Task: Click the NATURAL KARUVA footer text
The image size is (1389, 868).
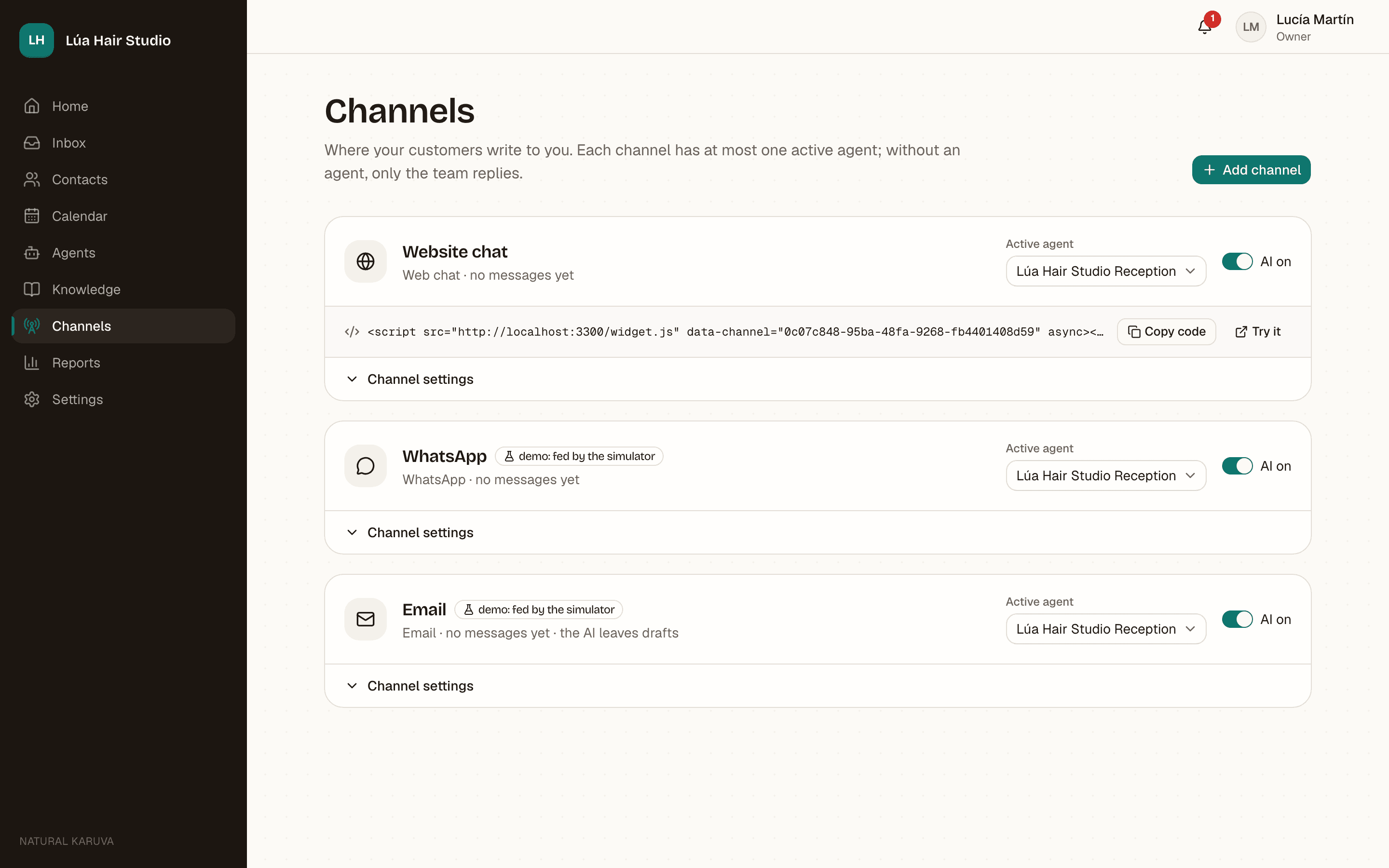Action: [x=67, y=841]
